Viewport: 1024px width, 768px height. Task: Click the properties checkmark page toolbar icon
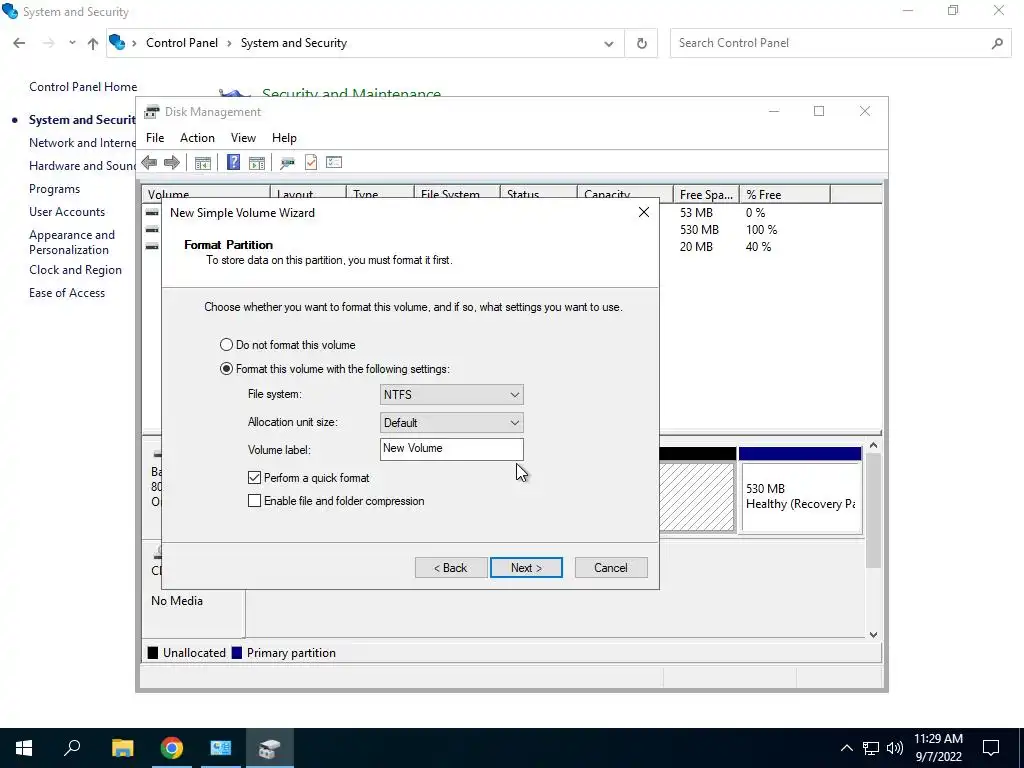pos(311,162)
